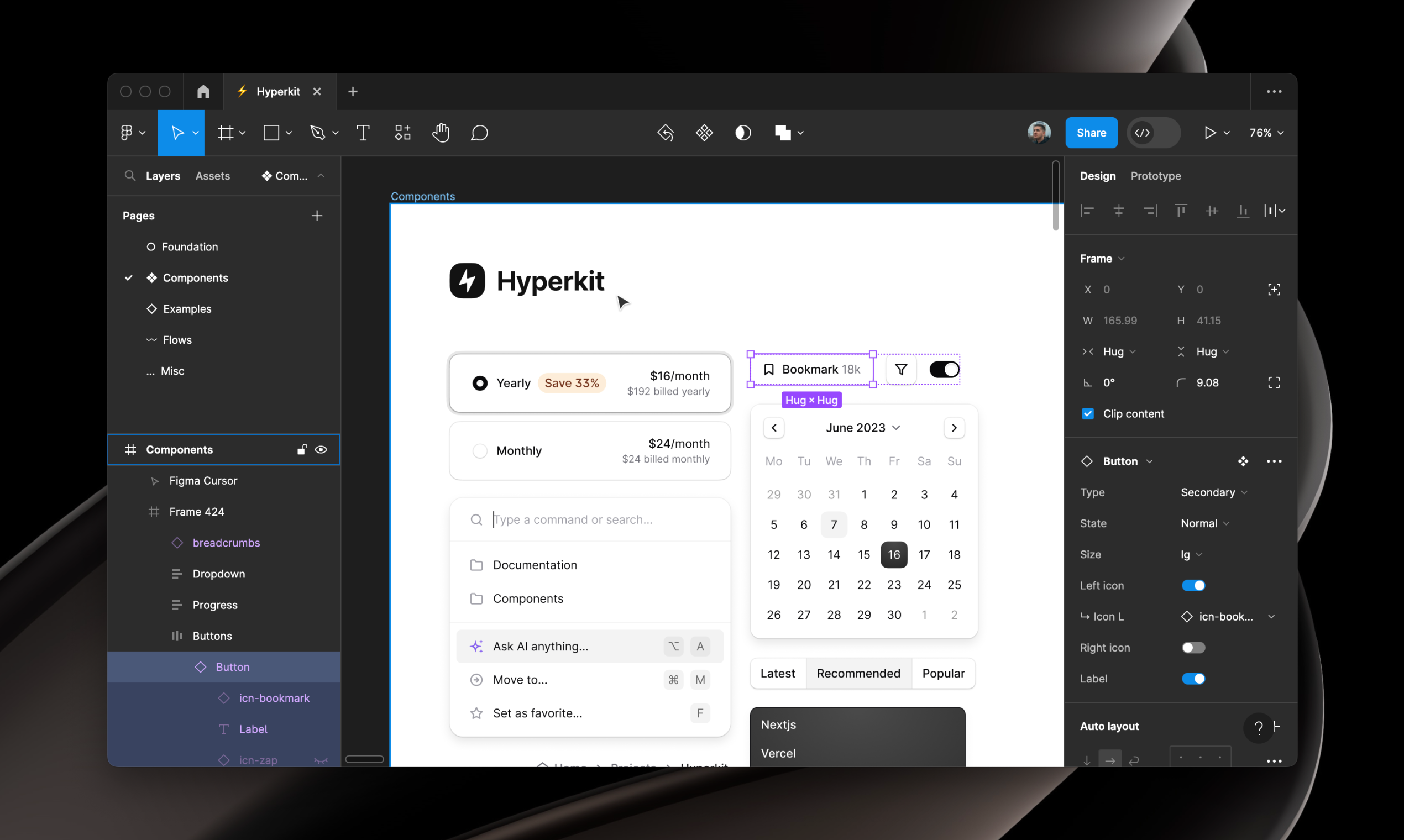Collapse the pages list chevron
This screenshot has width=1404, height=840.
pyautogui.click(x=321, y=176)
